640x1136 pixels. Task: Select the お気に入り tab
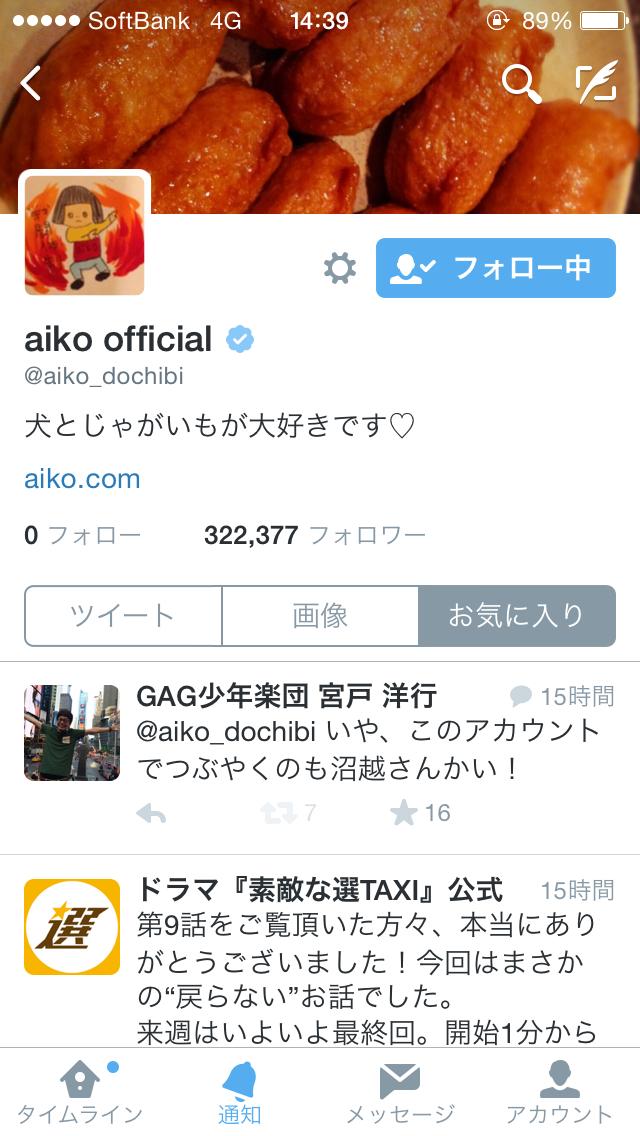click(x=517, y=616)
